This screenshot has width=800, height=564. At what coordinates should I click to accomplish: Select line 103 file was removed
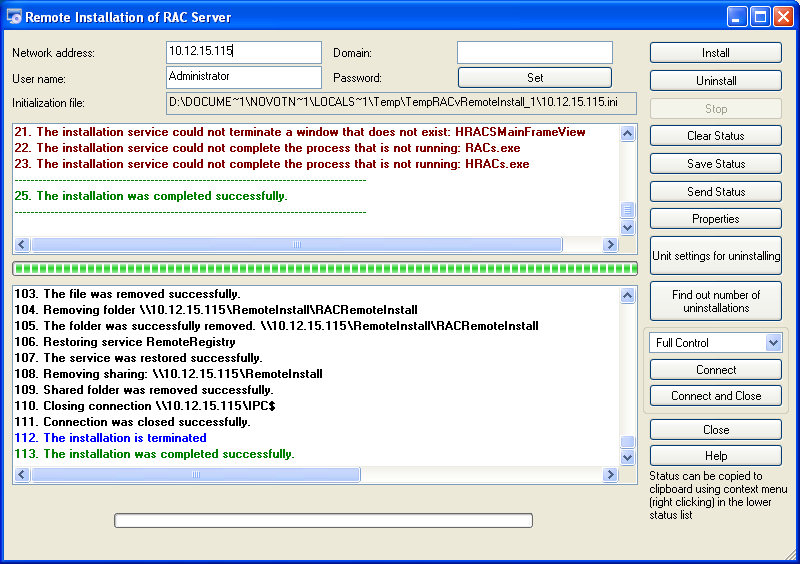[x=128, y=294]
